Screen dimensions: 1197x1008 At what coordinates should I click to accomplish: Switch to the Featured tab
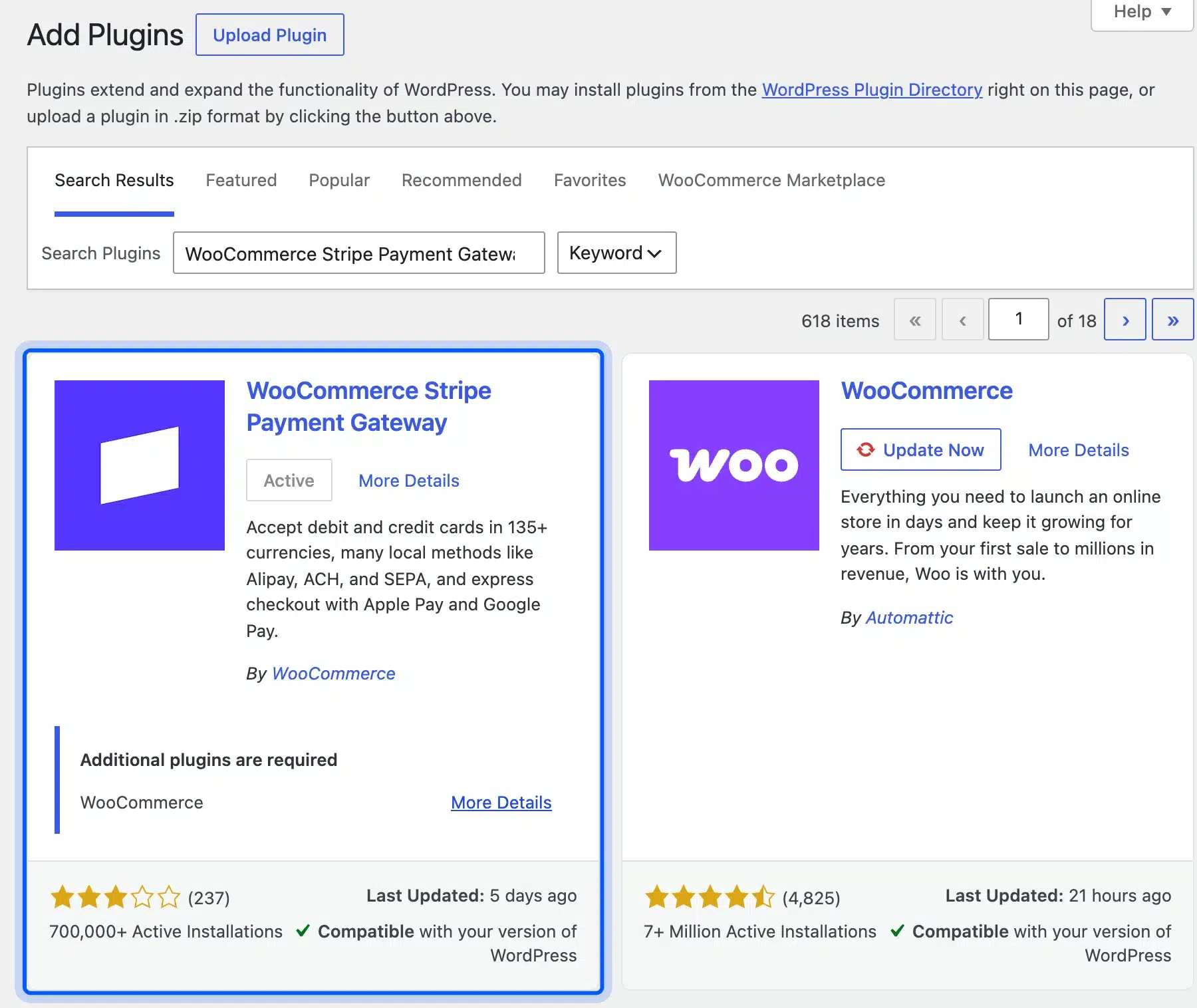click(241, 180)
